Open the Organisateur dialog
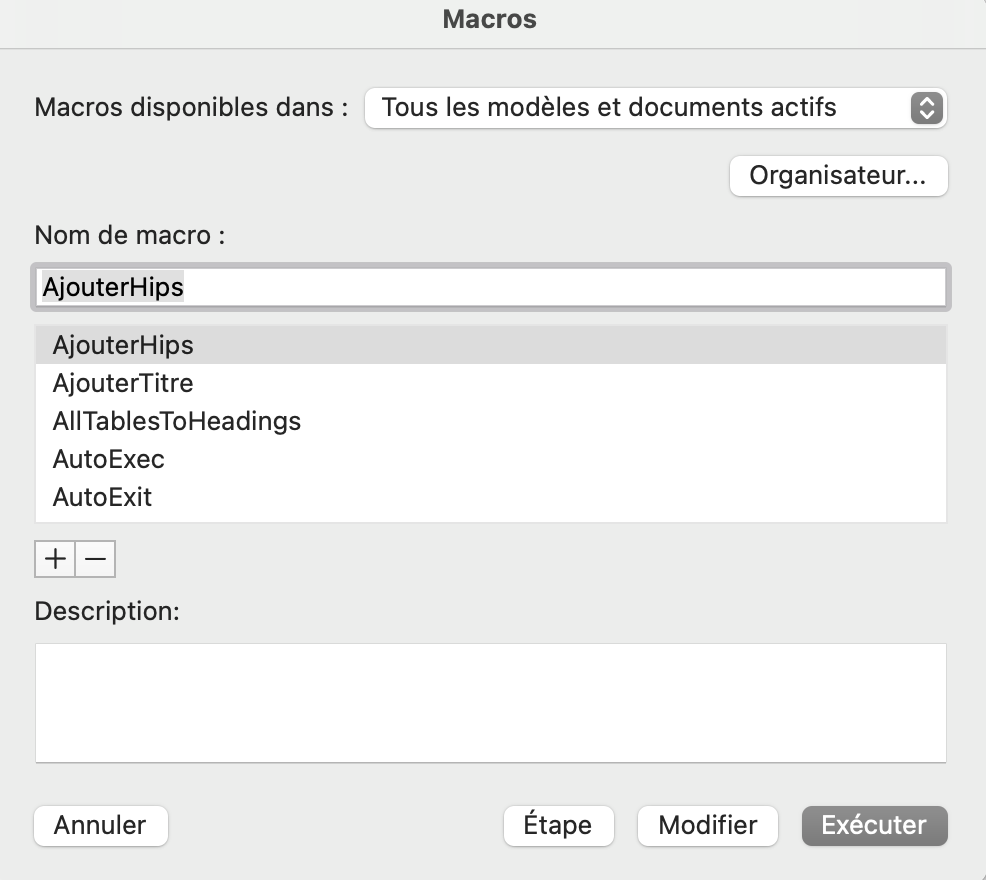The image size is (986, 880). coord(838,175)
